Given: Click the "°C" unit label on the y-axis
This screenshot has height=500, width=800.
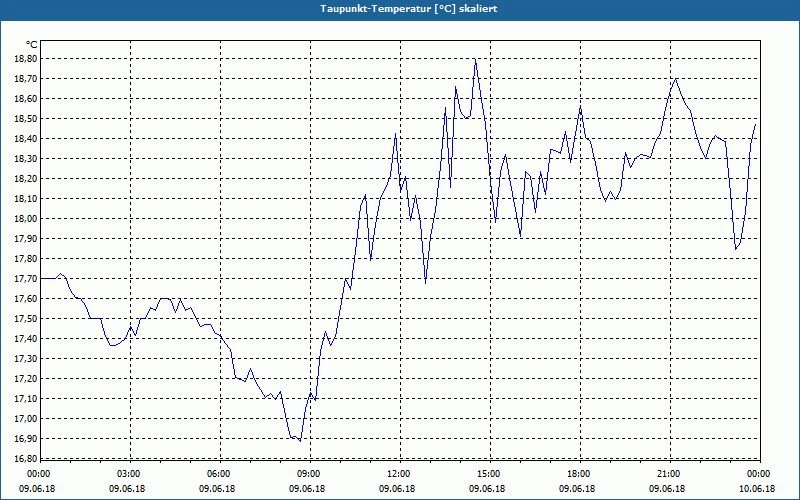Looking at the screenshot, I should [x=32, y=45].
